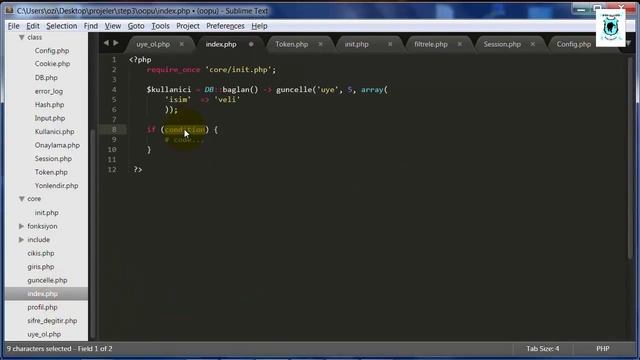Switch to the filtrele.php tab
Viewport: 640px width, 360px height.
tap(431, 44)
